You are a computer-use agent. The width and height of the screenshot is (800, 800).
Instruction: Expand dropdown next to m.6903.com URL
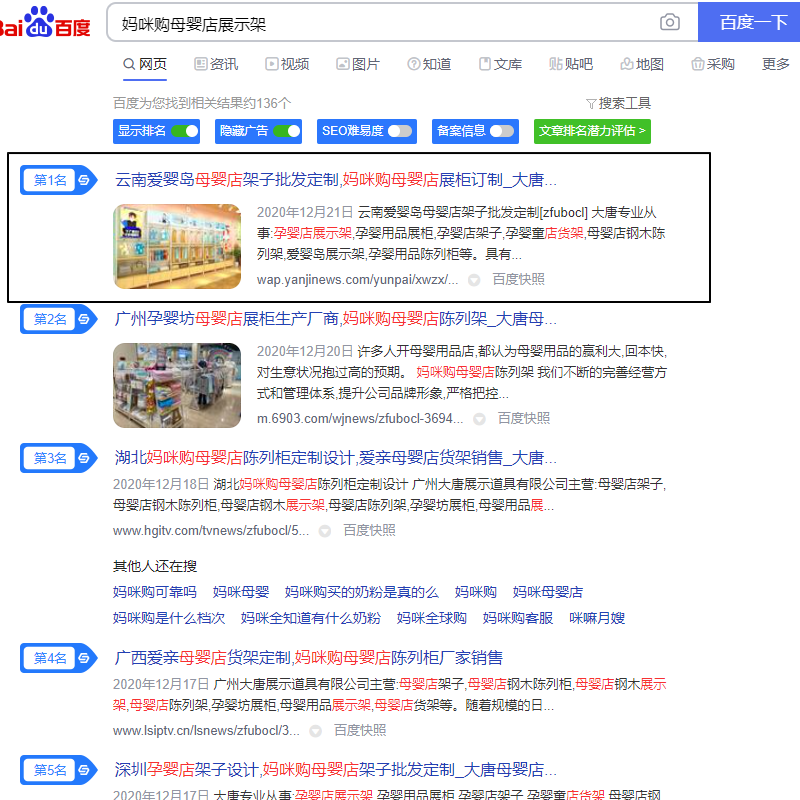(479, 419)
